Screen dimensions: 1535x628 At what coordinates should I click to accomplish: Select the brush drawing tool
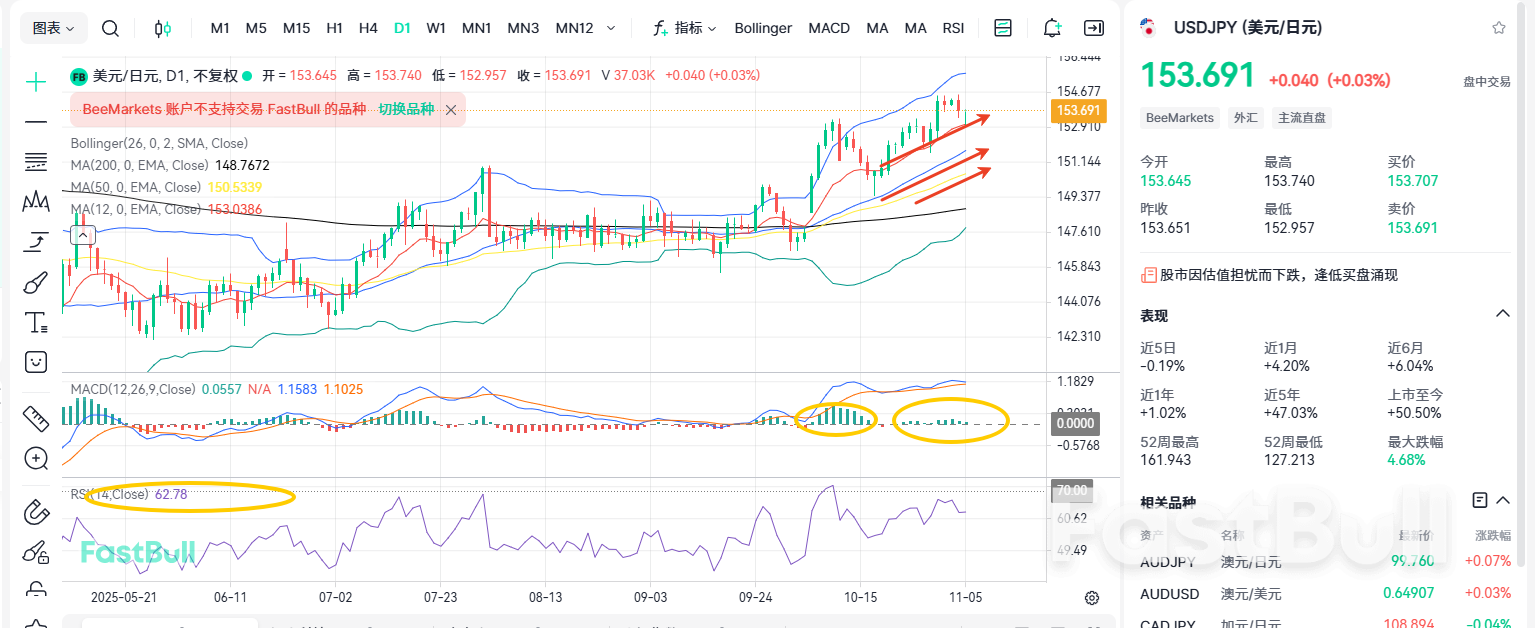click(35, 281)
